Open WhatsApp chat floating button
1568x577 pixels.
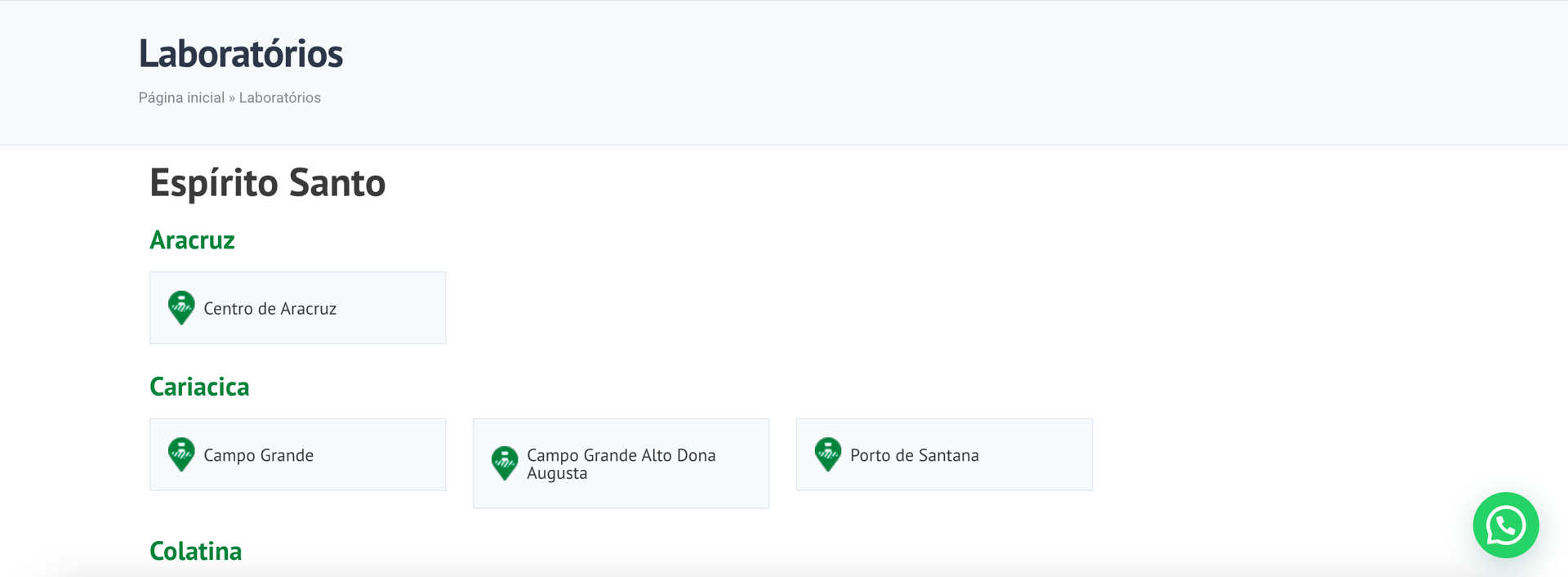click(x=1505, y=526)
